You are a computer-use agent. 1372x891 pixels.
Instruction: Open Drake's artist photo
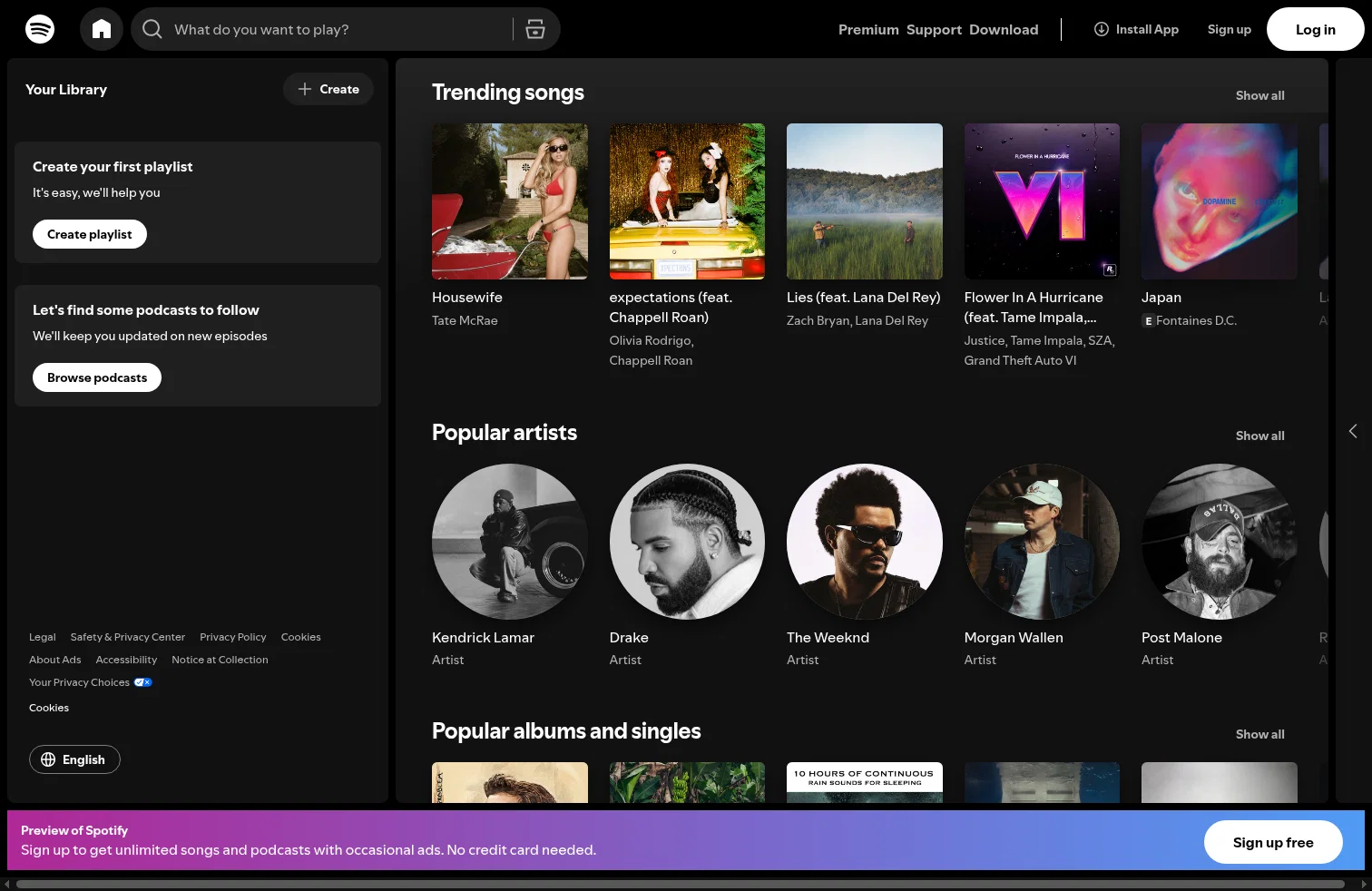(x=687, y=542)
